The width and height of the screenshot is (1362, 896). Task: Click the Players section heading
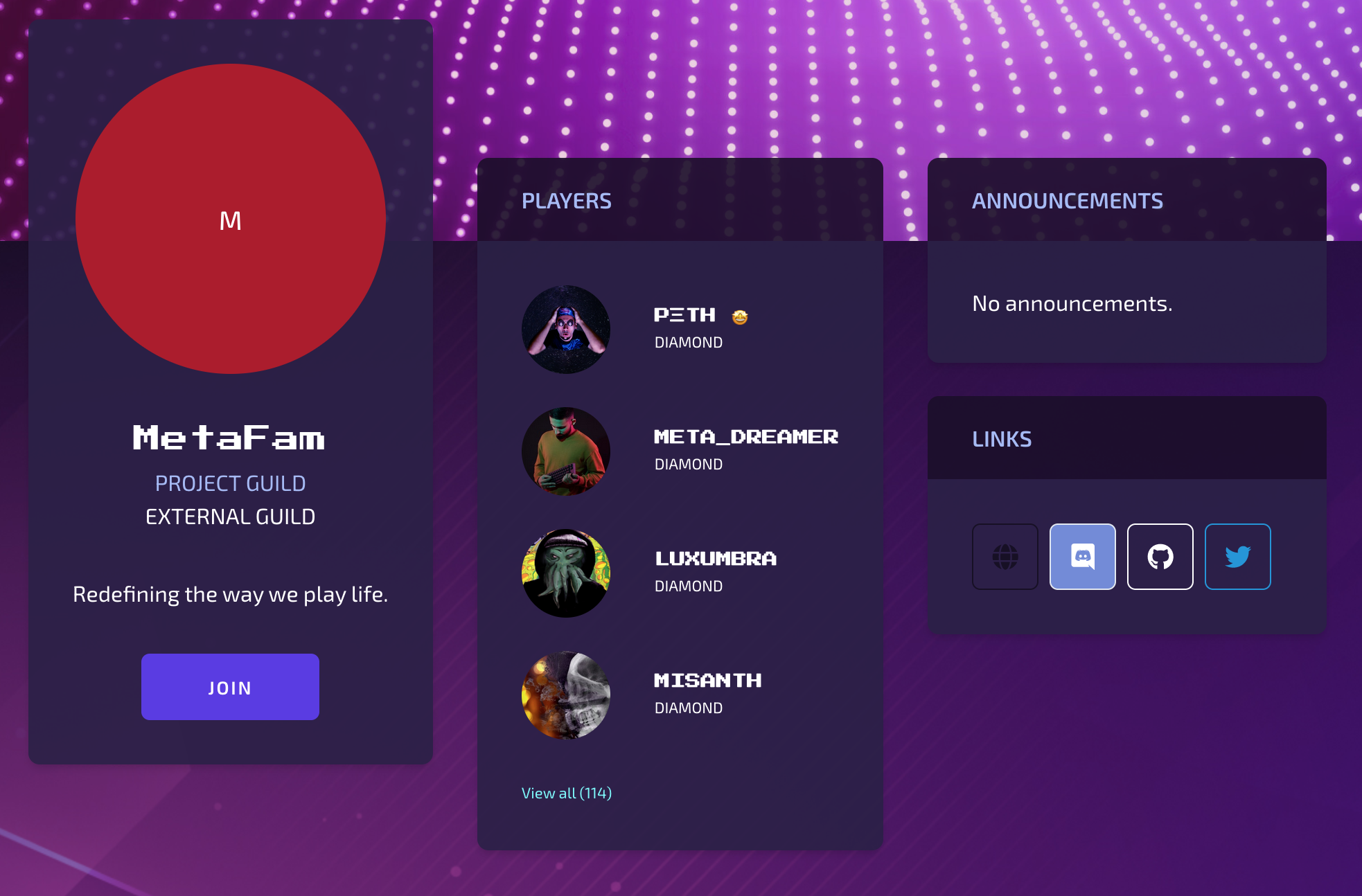click(x=566, y=201)
